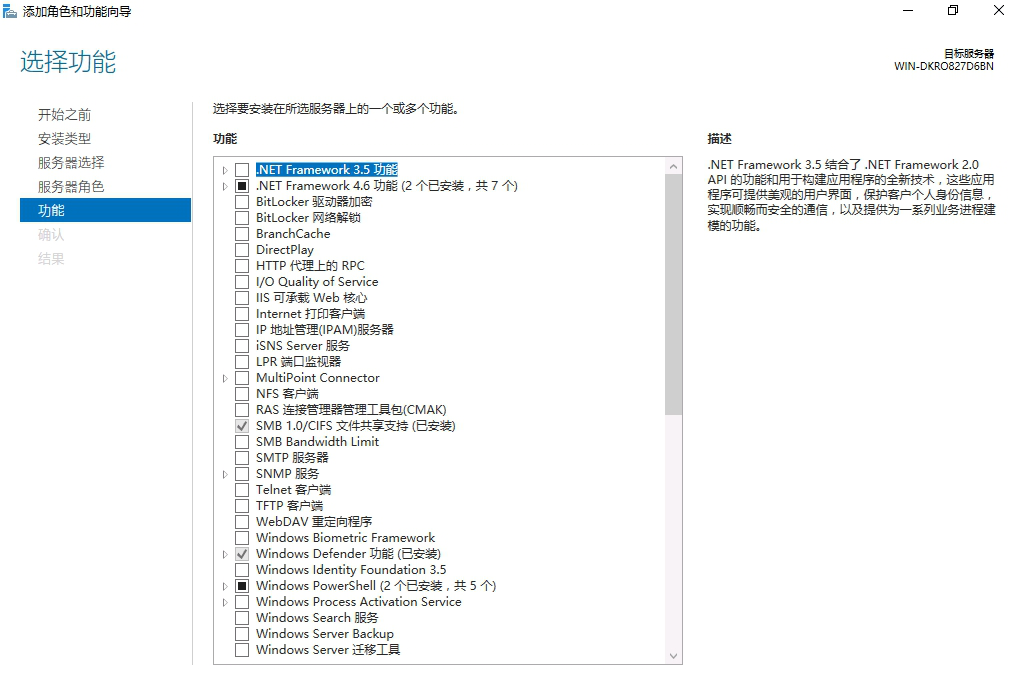The height and width of the screenshot is (695, 1024).
Task: Check Windows Process Activation Service checkbox
Action: (242, 602)
